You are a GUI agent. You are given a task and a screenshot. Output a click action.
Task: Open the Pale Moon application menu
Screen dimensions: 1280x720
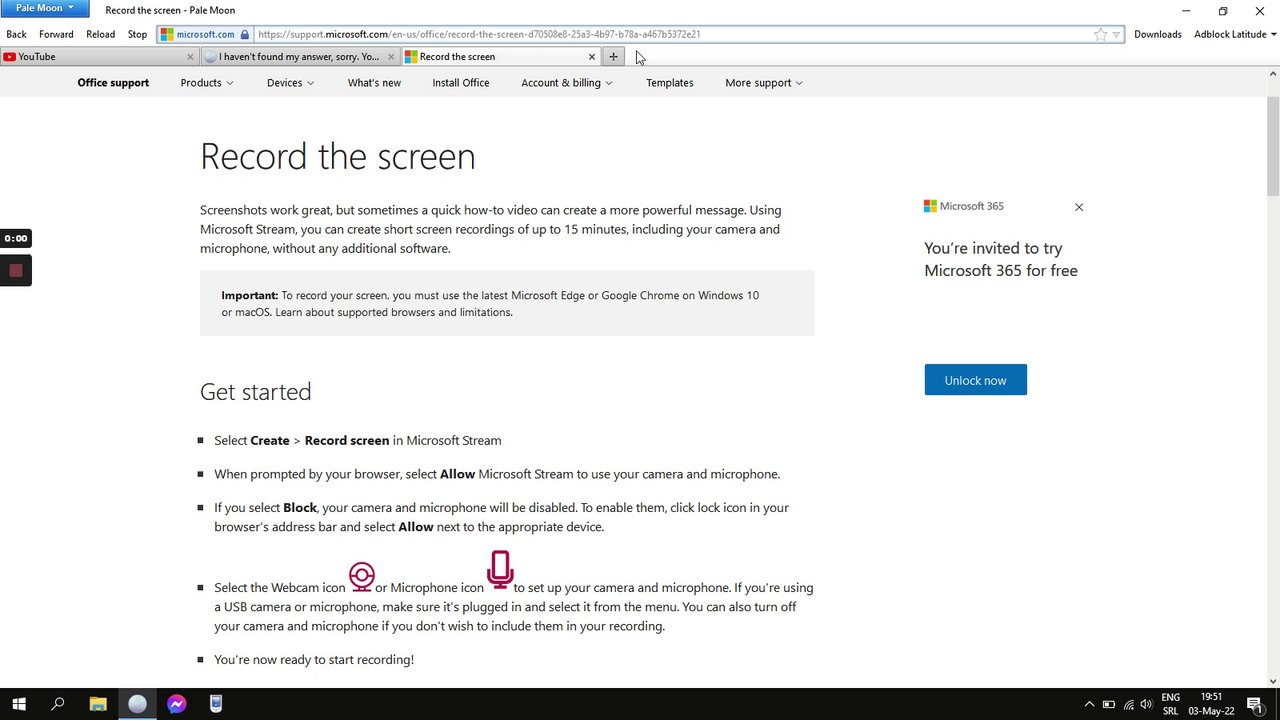(x=44, y=8)
